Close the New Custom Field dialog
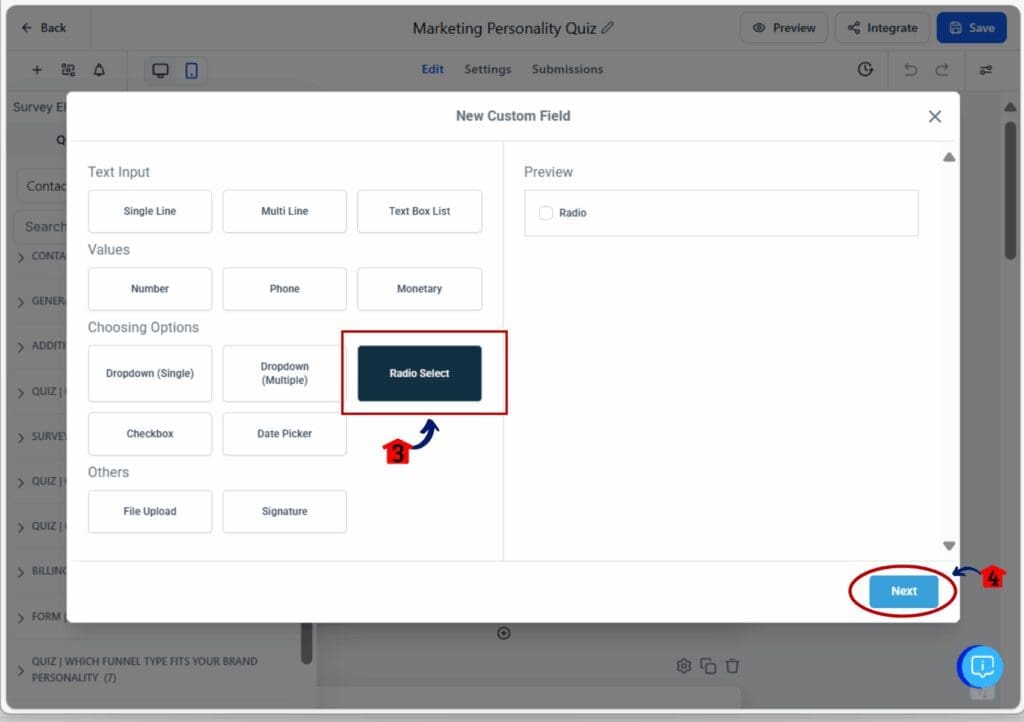The image size is (1024, 722). pos(935,116)
